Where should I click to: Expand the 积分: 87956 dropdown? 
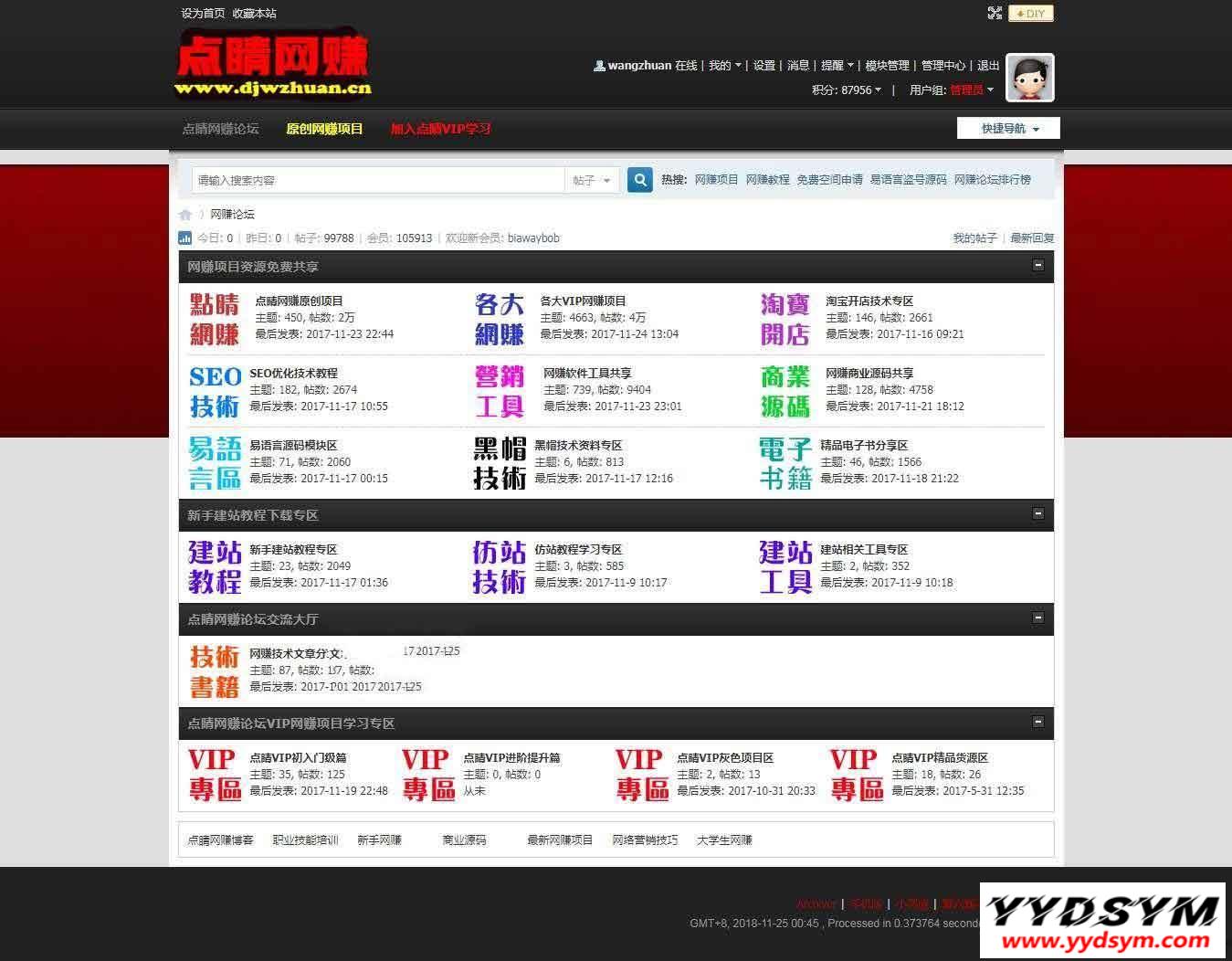click(847, 90)
